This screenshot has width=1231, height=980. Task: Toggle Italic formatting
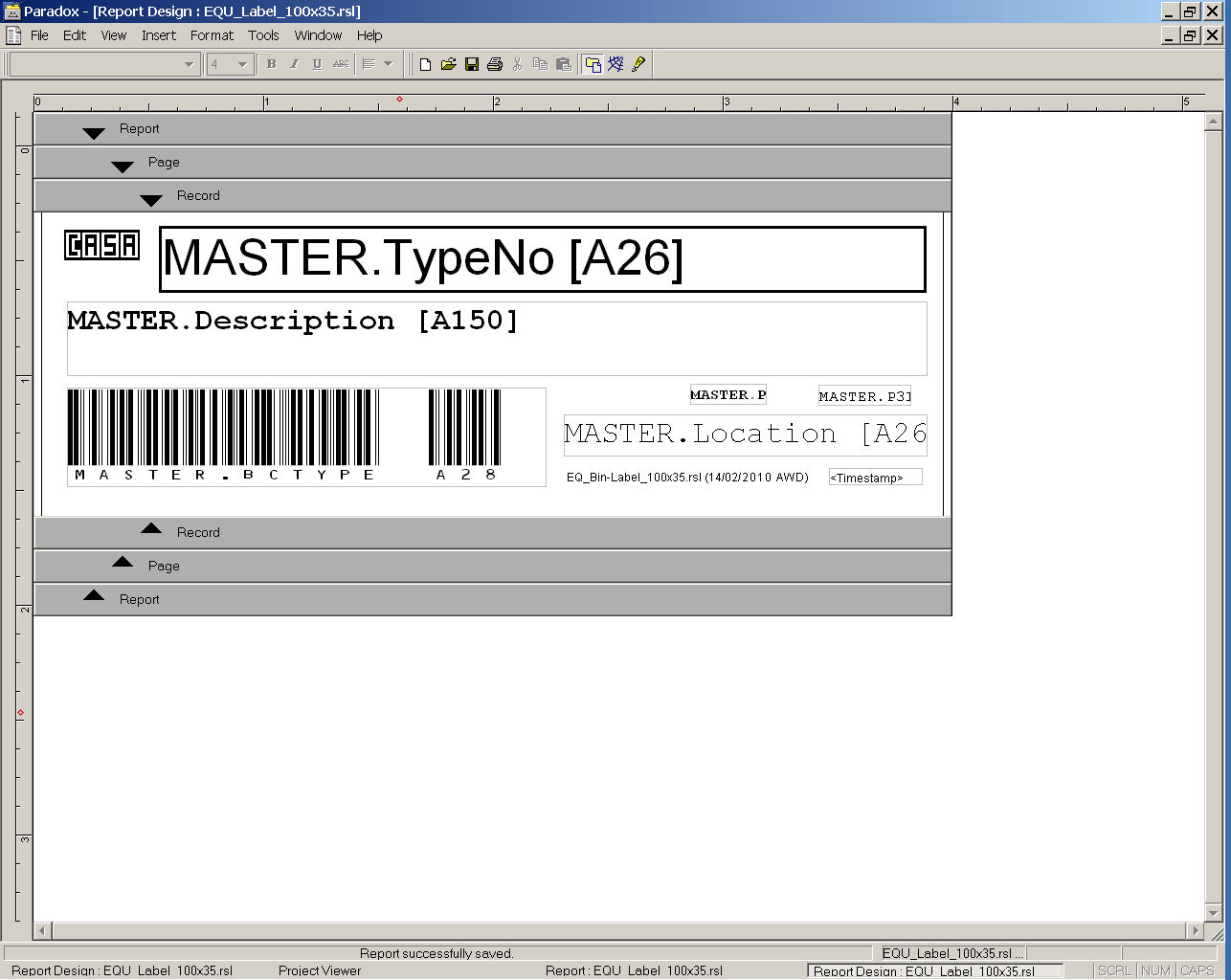point(294,64)
